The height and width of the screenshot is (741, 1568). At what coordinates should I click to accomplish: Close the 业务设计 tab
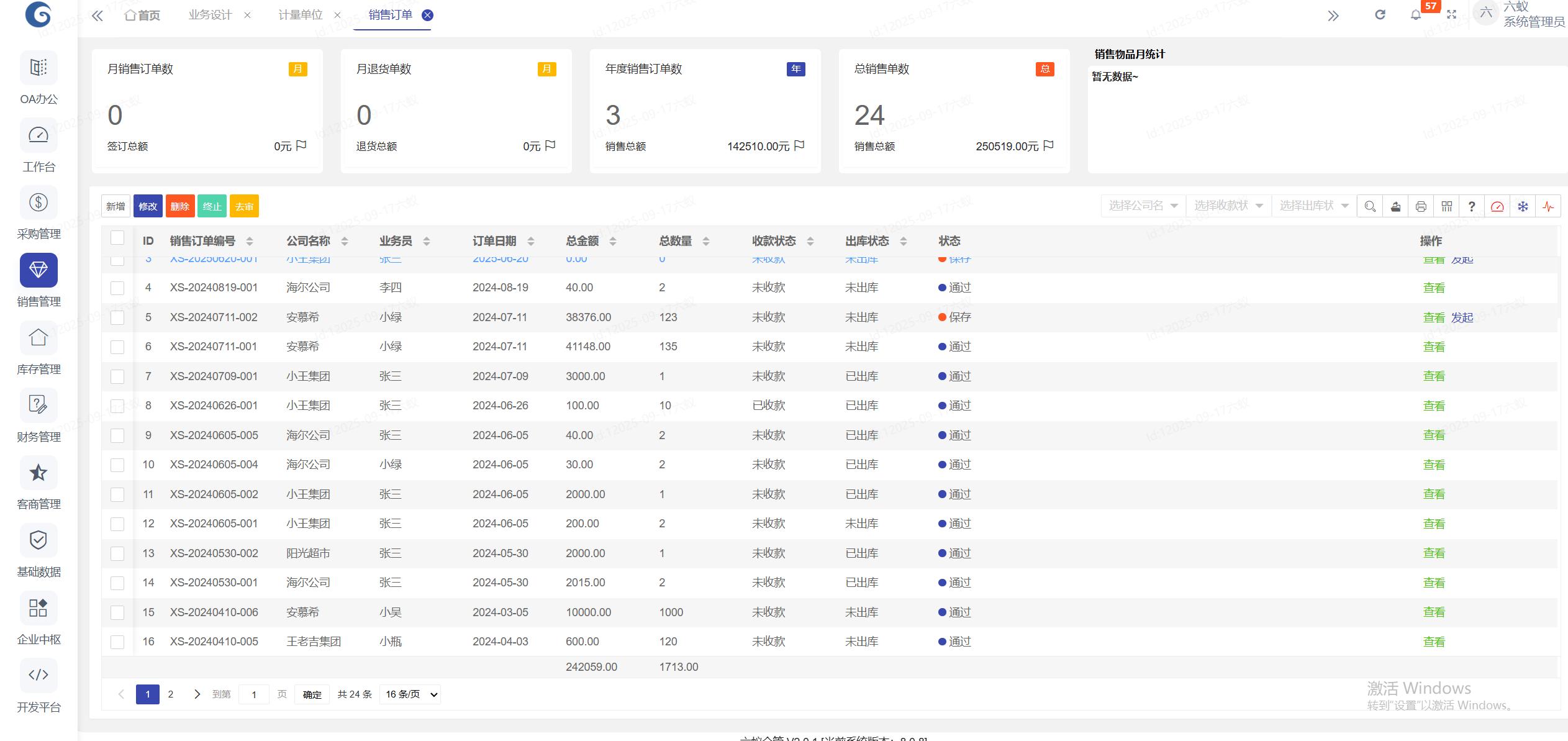click(x=248, y=14)
